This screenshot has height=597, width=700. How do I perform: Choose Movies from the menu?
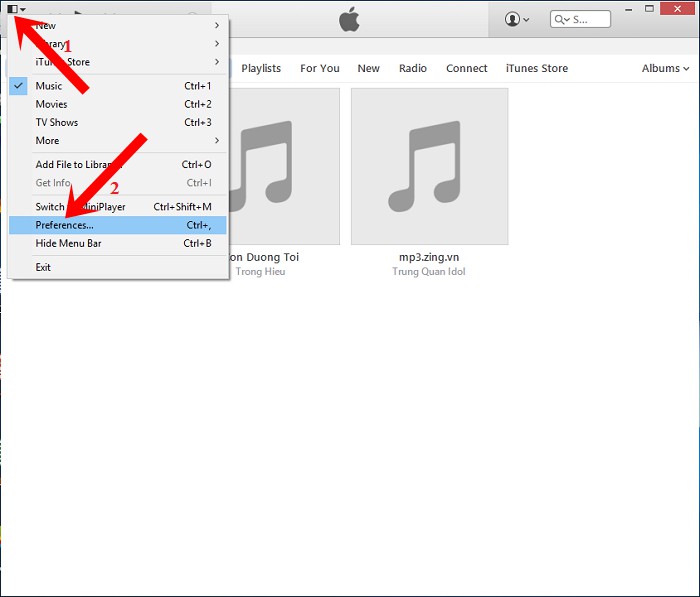118,104
